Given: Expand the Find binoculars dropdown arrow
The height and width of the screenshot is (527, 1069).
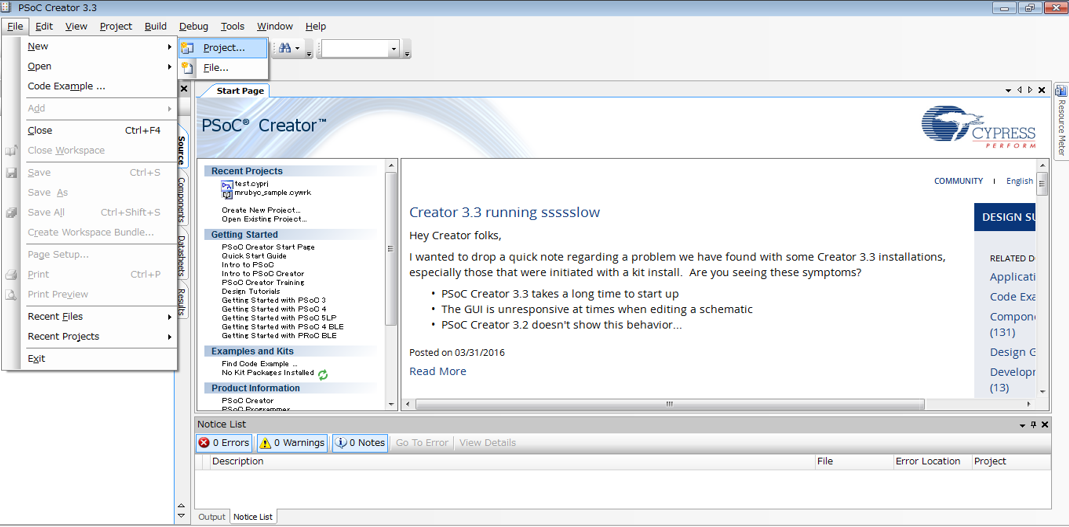Looking at the screenshot, I should tap(297, 49).
